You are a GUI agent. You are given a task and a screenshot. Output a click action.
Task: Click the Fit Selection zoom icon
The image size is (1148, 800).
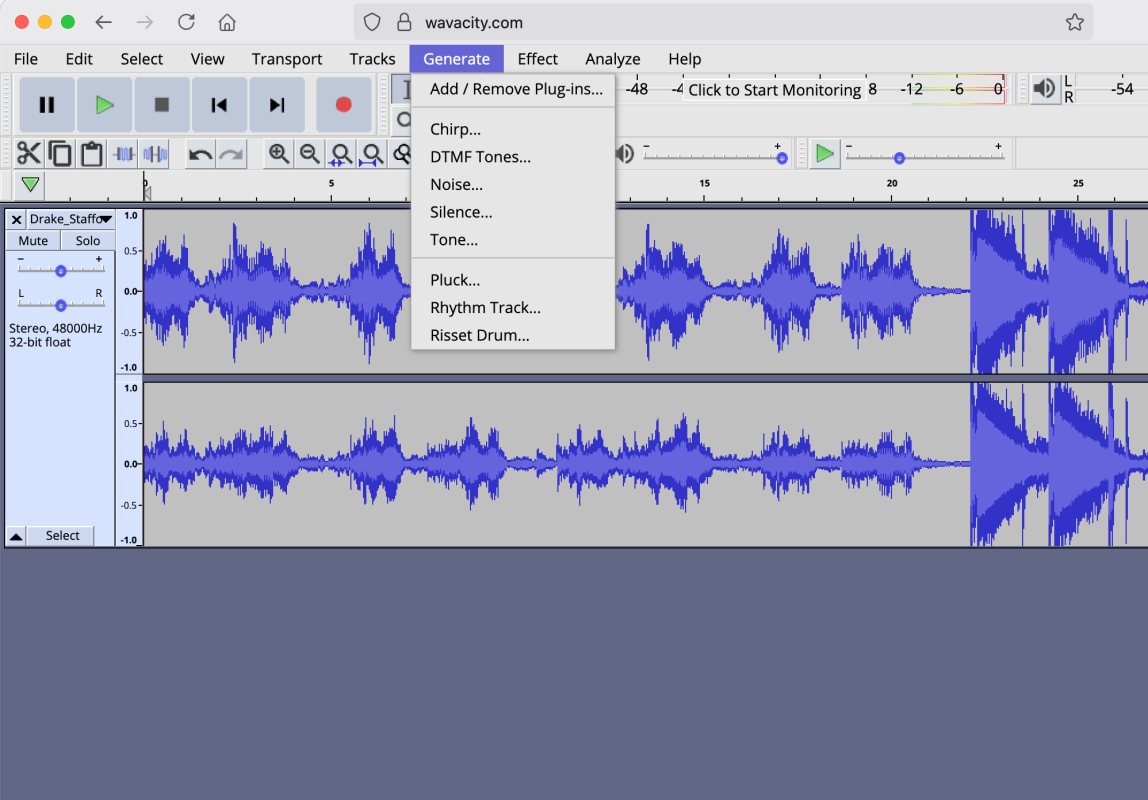click(x=340, y=153)
